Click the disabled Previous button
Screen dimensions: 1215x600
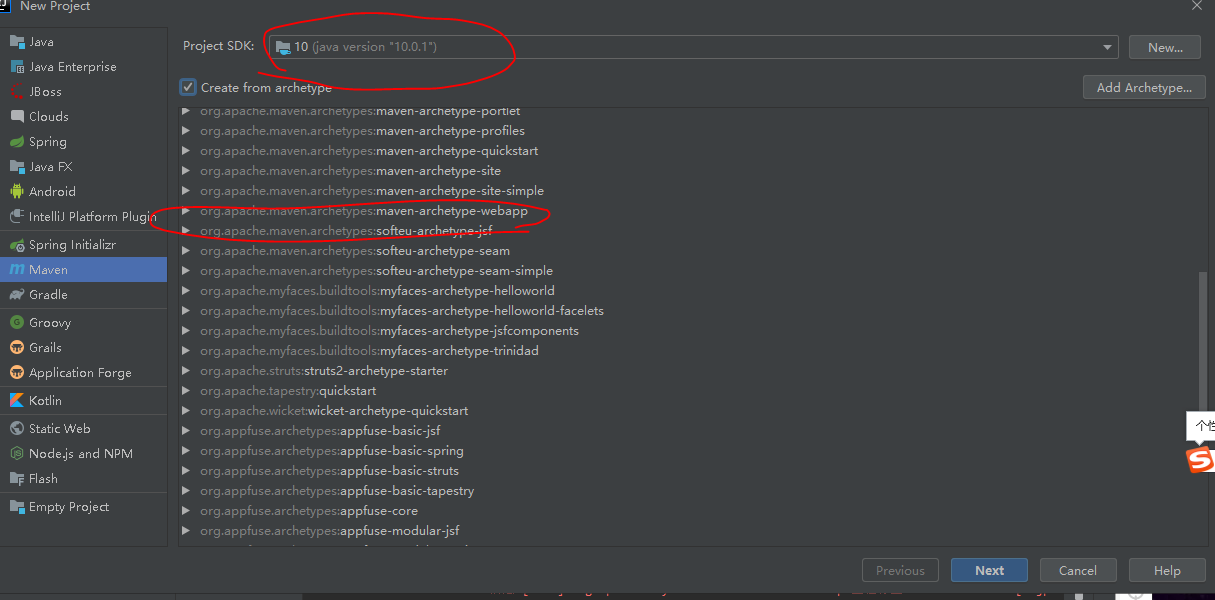point(900,570)
